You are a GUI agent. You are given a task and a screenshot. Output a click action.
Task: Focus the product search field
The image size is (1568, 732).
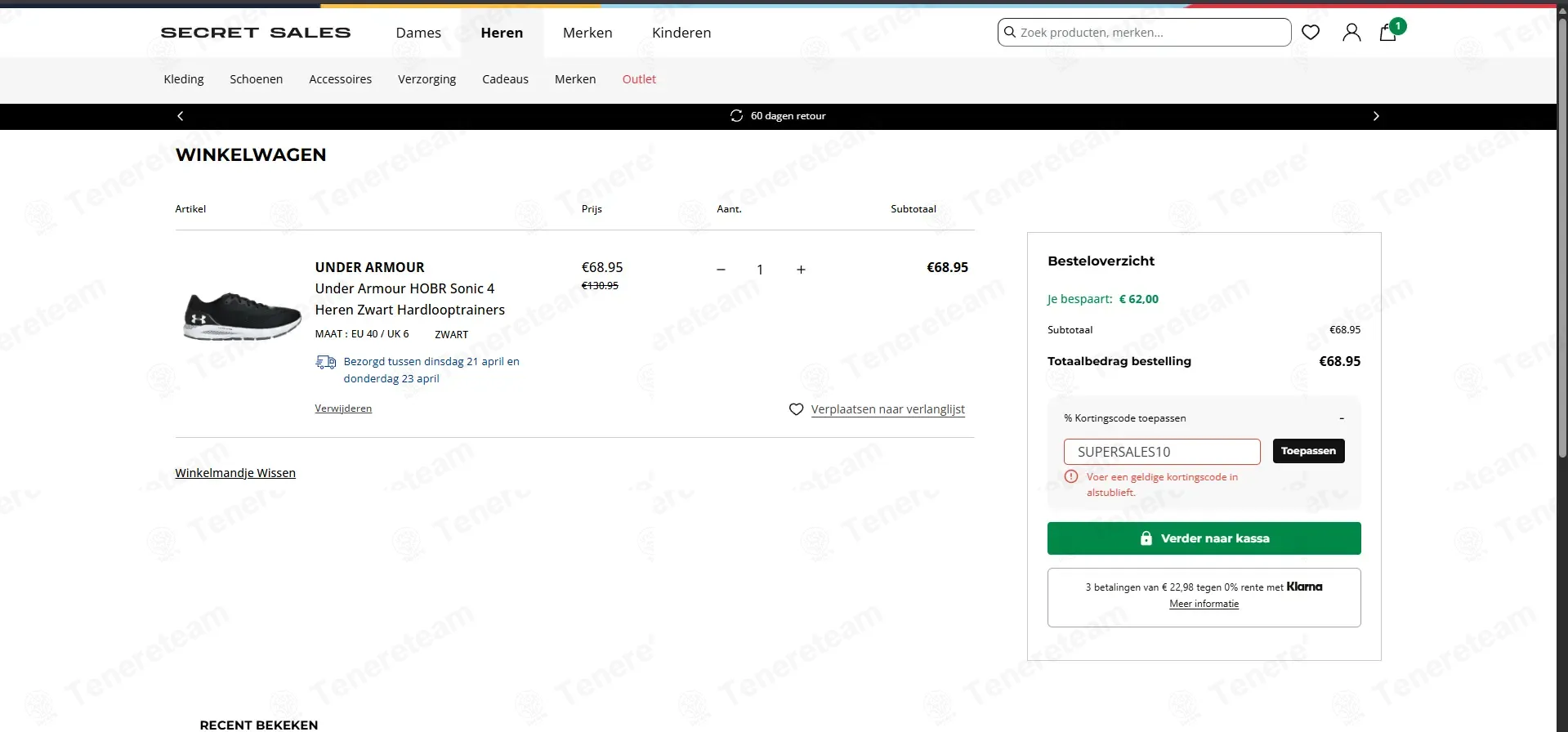click(x=1144, y=33)
